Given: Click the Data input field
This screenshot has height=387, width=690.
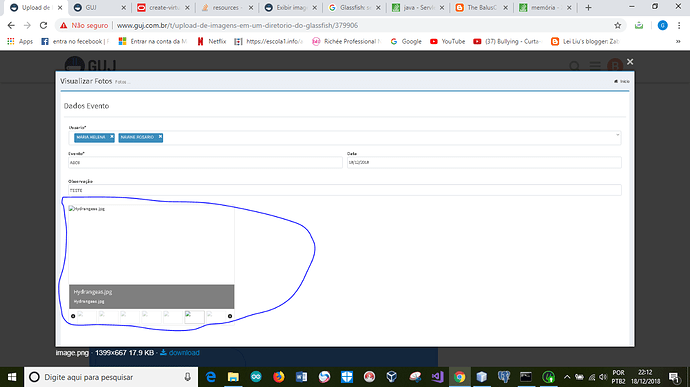Looking at the screenshot, I should [484, 162].
